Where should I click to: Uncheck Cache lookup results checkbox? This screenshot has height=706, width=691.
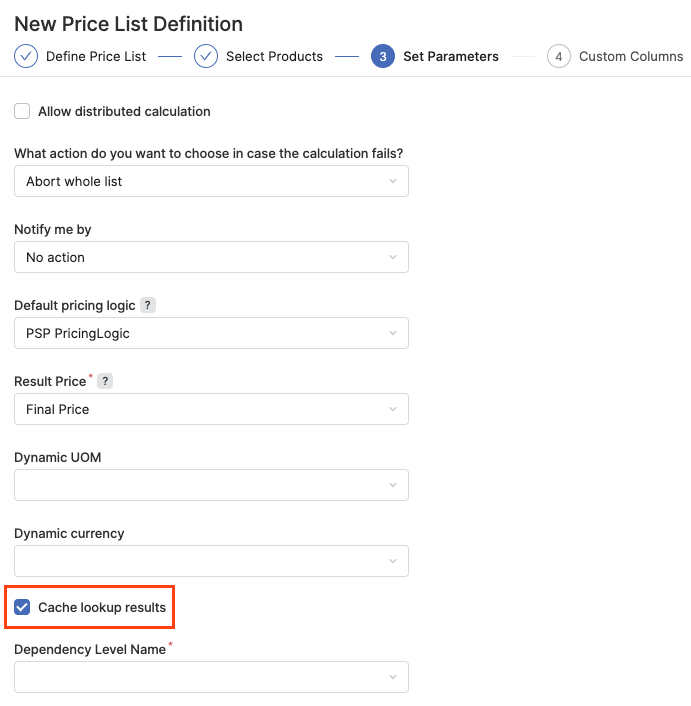22,607
